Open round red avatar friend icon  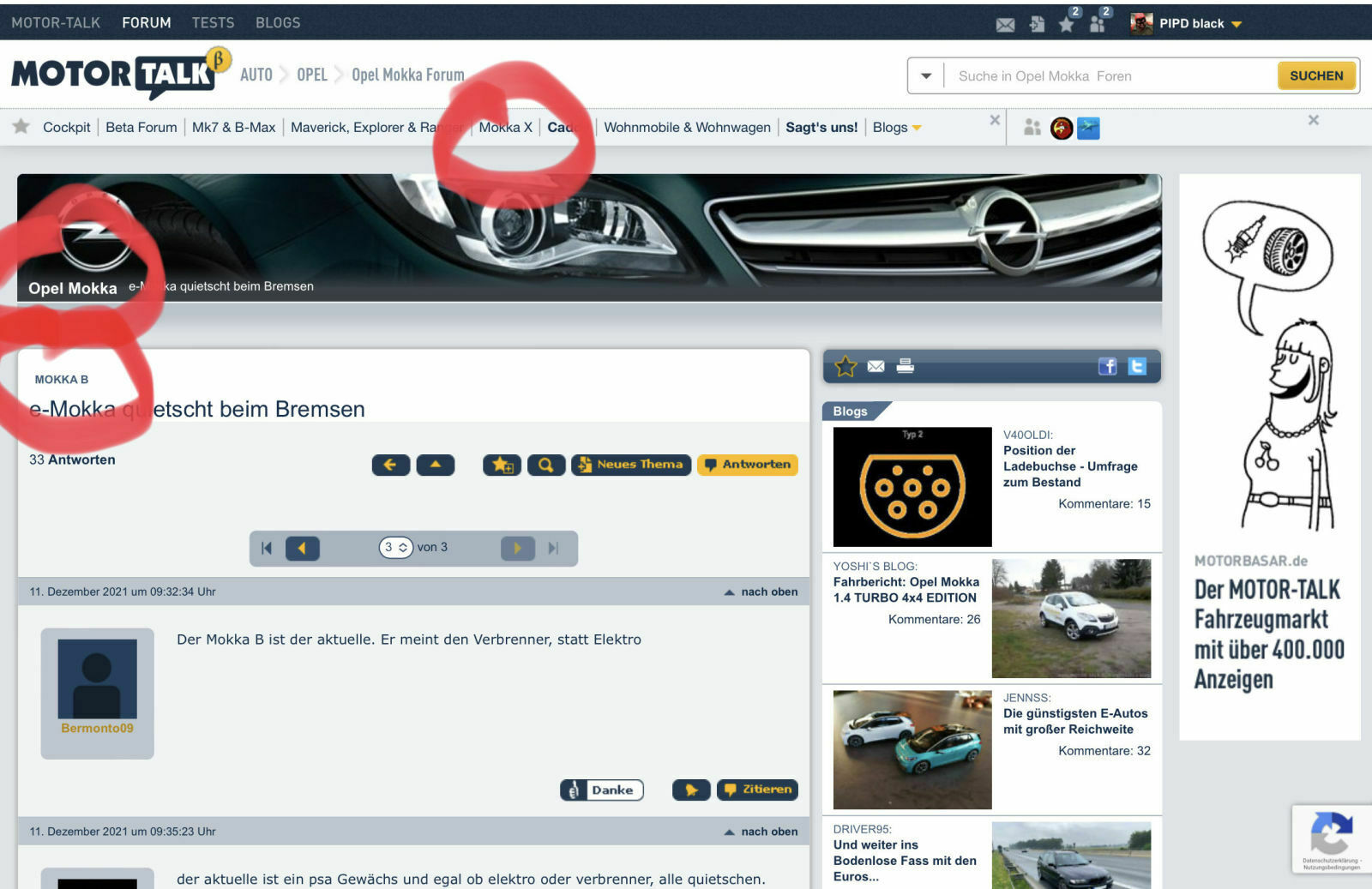coord(1062,129)
